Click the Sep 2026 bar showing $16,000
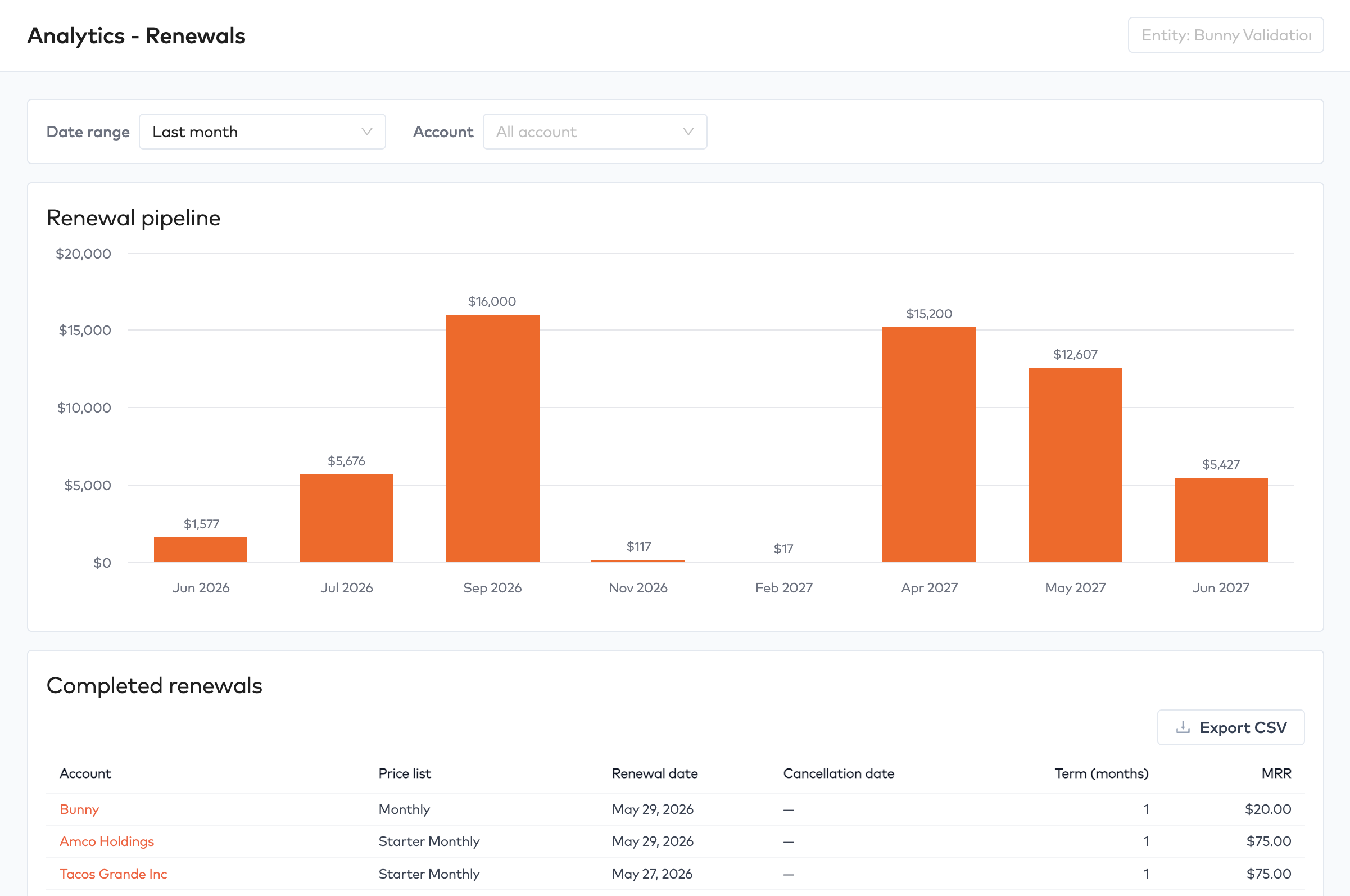Image resolution: width=1350 pixels, height=896 pixels. click(x=492, y=438)
